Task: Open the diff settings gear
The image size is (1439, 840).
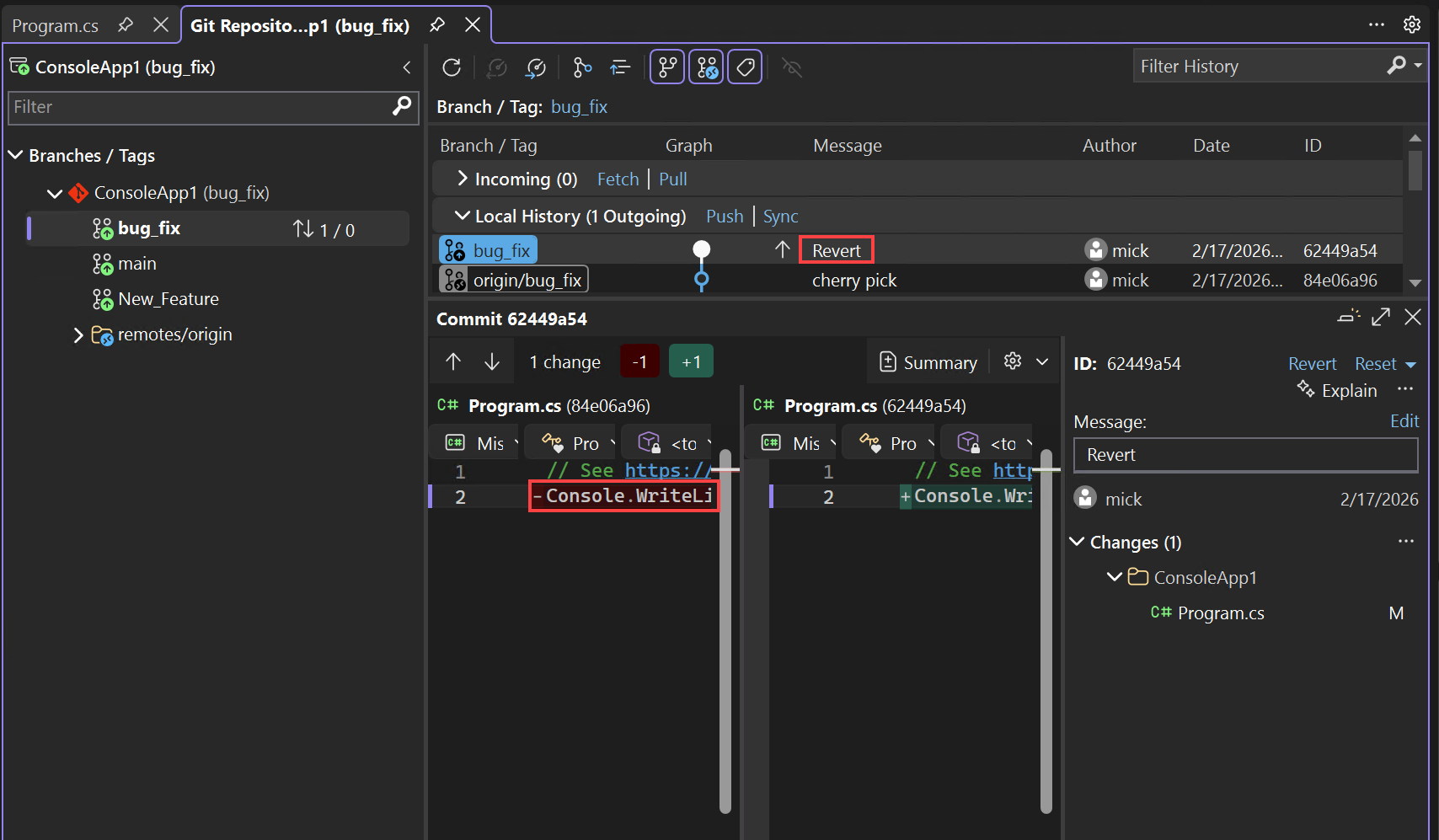Action: [x=1012, y=361]
